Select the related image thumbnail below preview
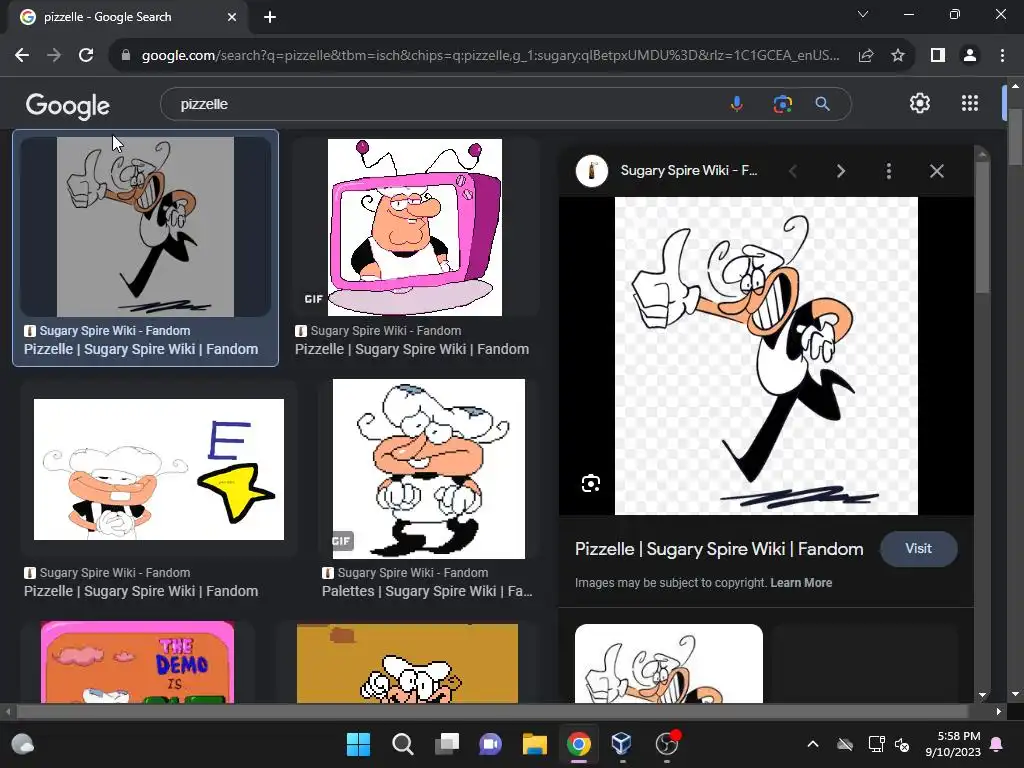Image resolution: width=1024 pixels, height=768 pixels. pyautogui.click(x=669, y=664)
